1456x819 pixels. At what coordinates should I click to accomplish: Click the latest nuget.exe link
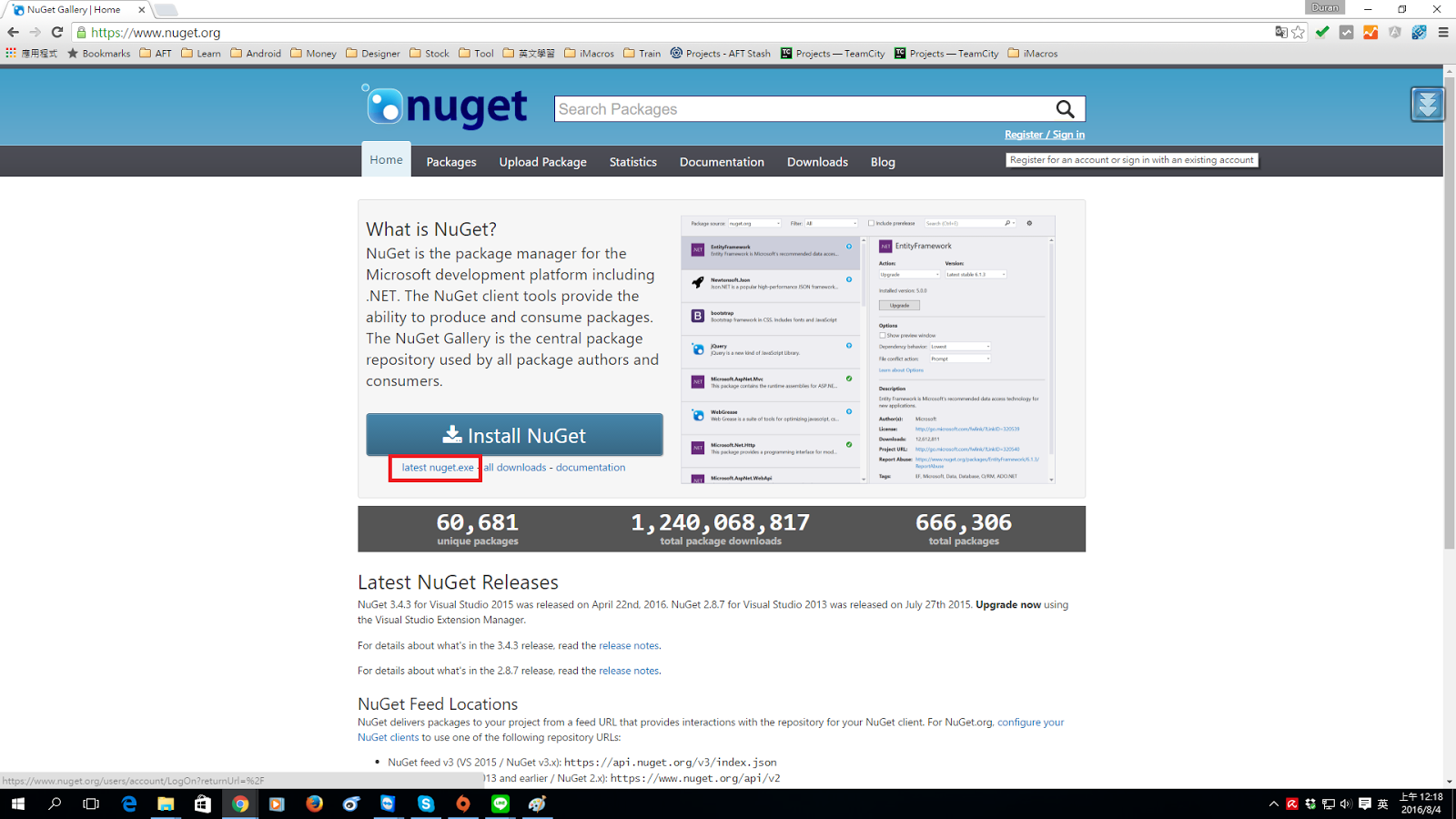(x=438, y=468)
